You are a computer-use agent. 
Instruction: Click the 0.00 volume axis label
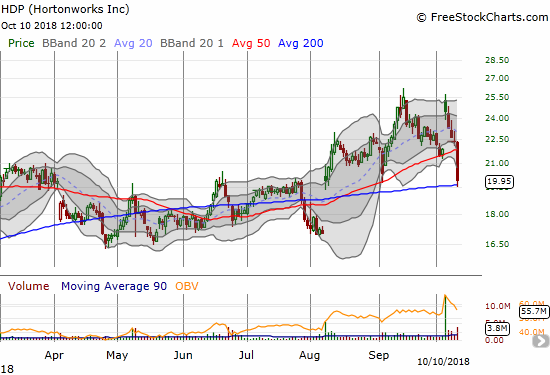pyautogui.click(x=494, y=340)
